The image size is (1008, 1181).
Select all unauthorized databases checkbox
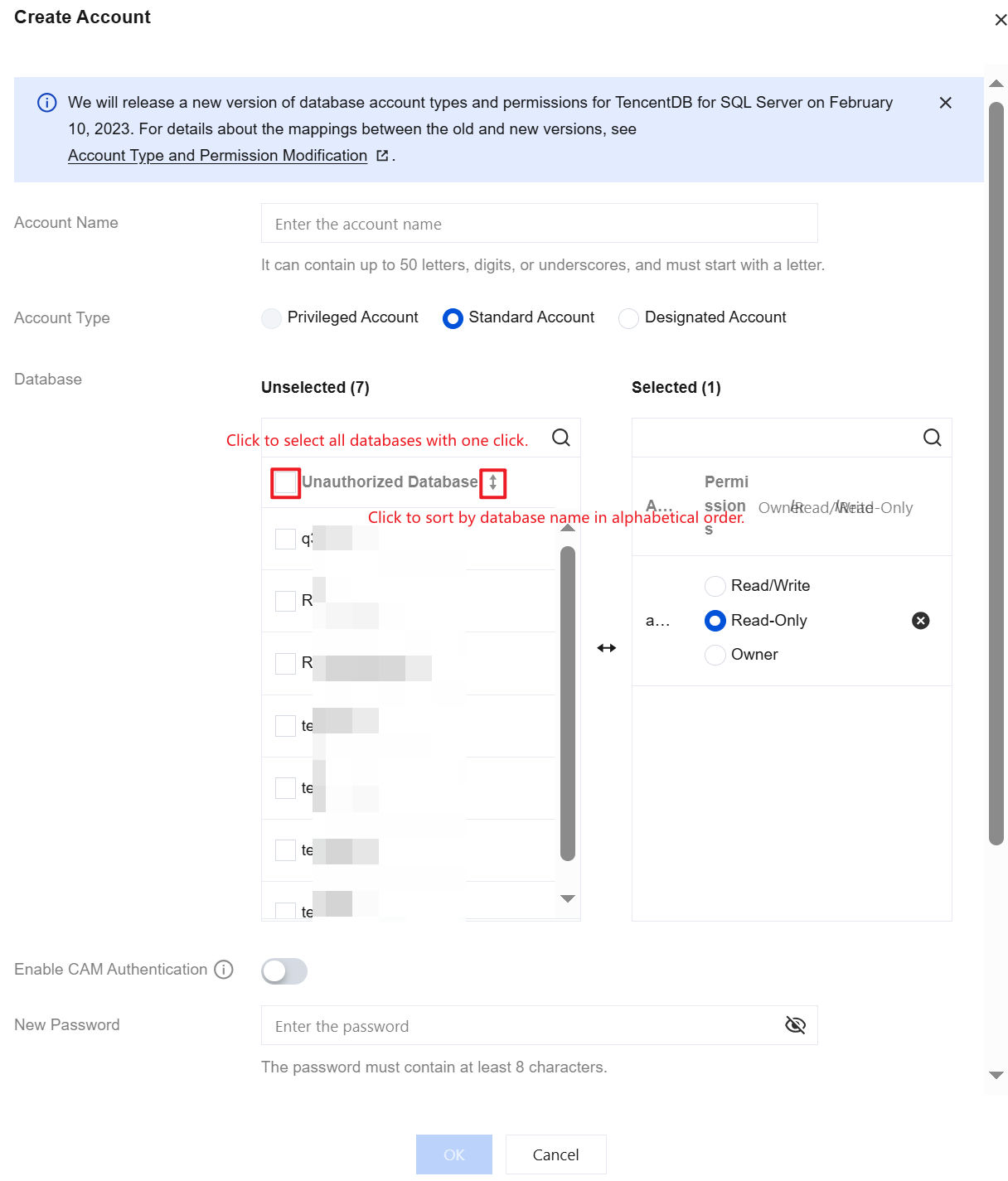[x=284, y=482]
